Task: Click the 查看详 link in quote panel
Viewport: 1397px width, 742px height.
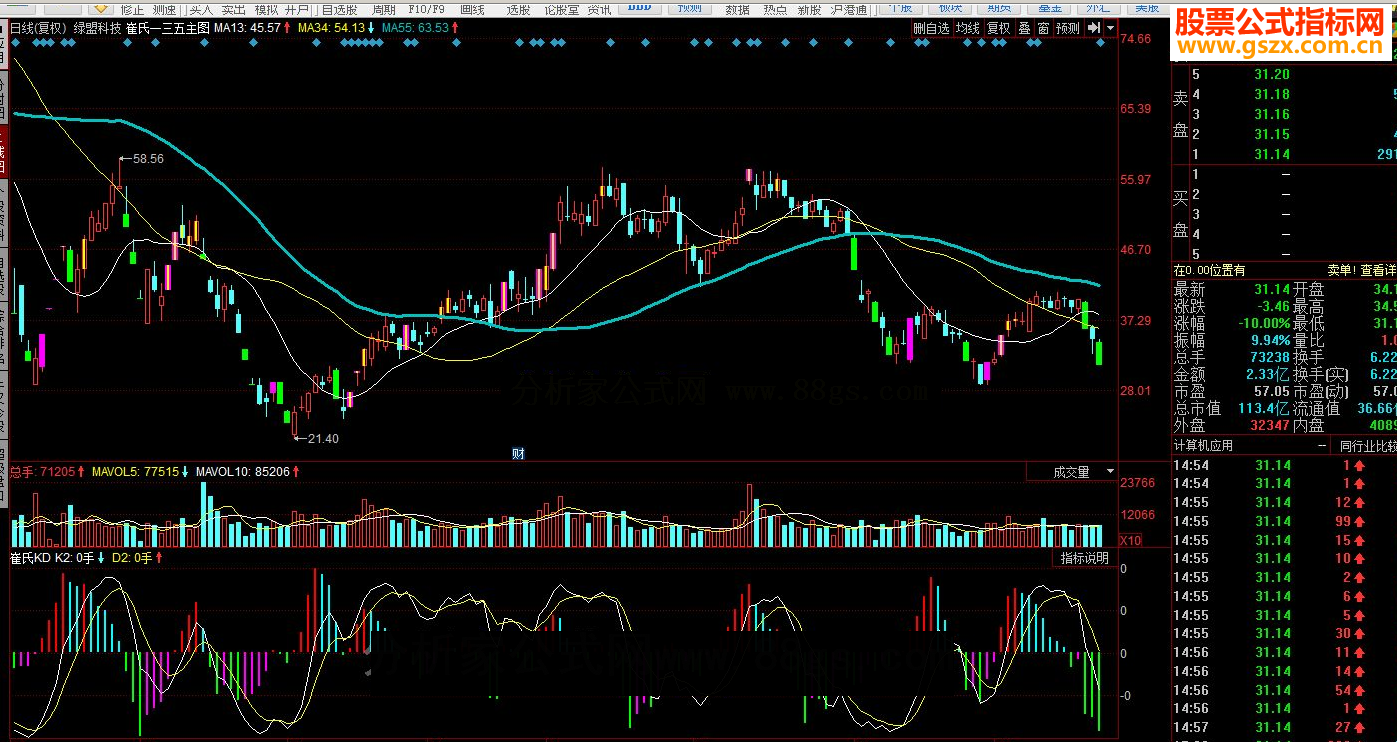Action: point(1378,270)
